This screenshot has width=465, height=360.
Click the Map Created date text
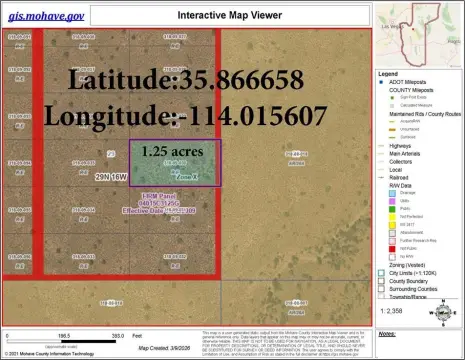click(164, 348)
